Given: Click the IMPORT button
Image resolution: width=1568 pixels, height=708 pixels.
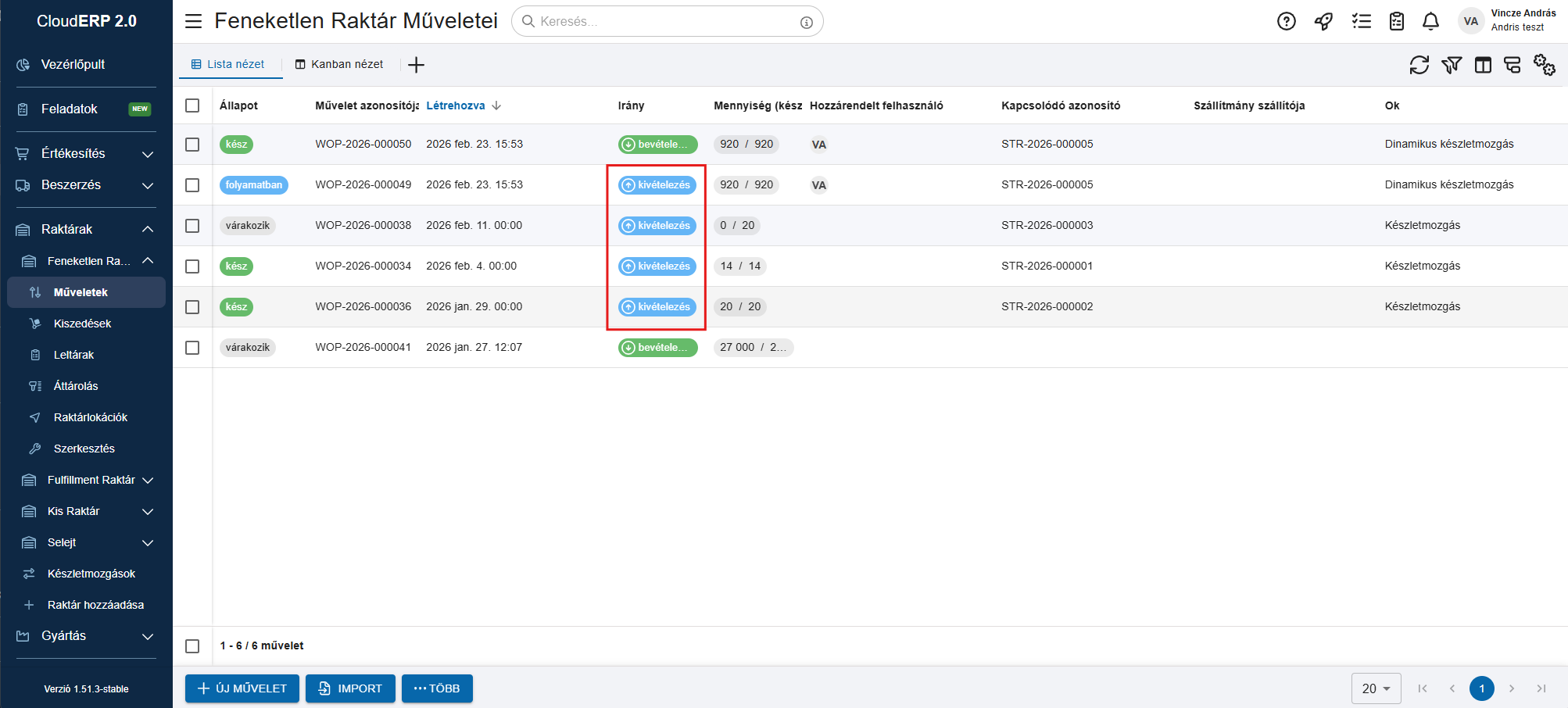Looking at the screenshot, I should click(350, 688).
